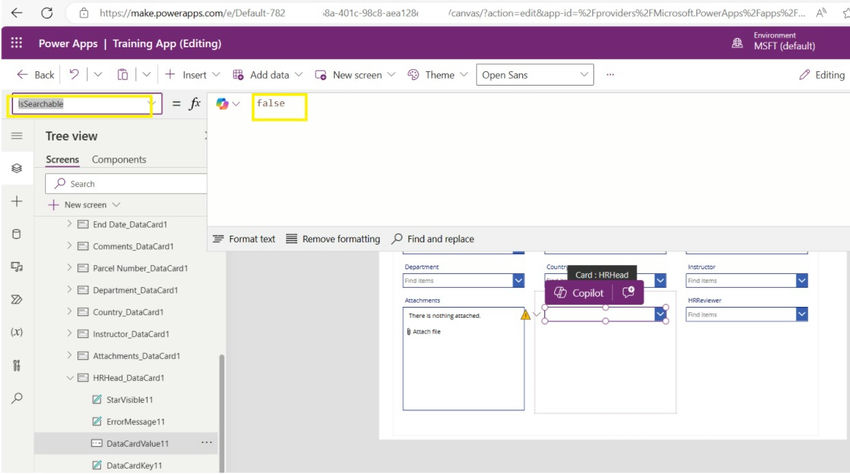
Task: Click the Tree view Search box
Action: pos(126,184)
